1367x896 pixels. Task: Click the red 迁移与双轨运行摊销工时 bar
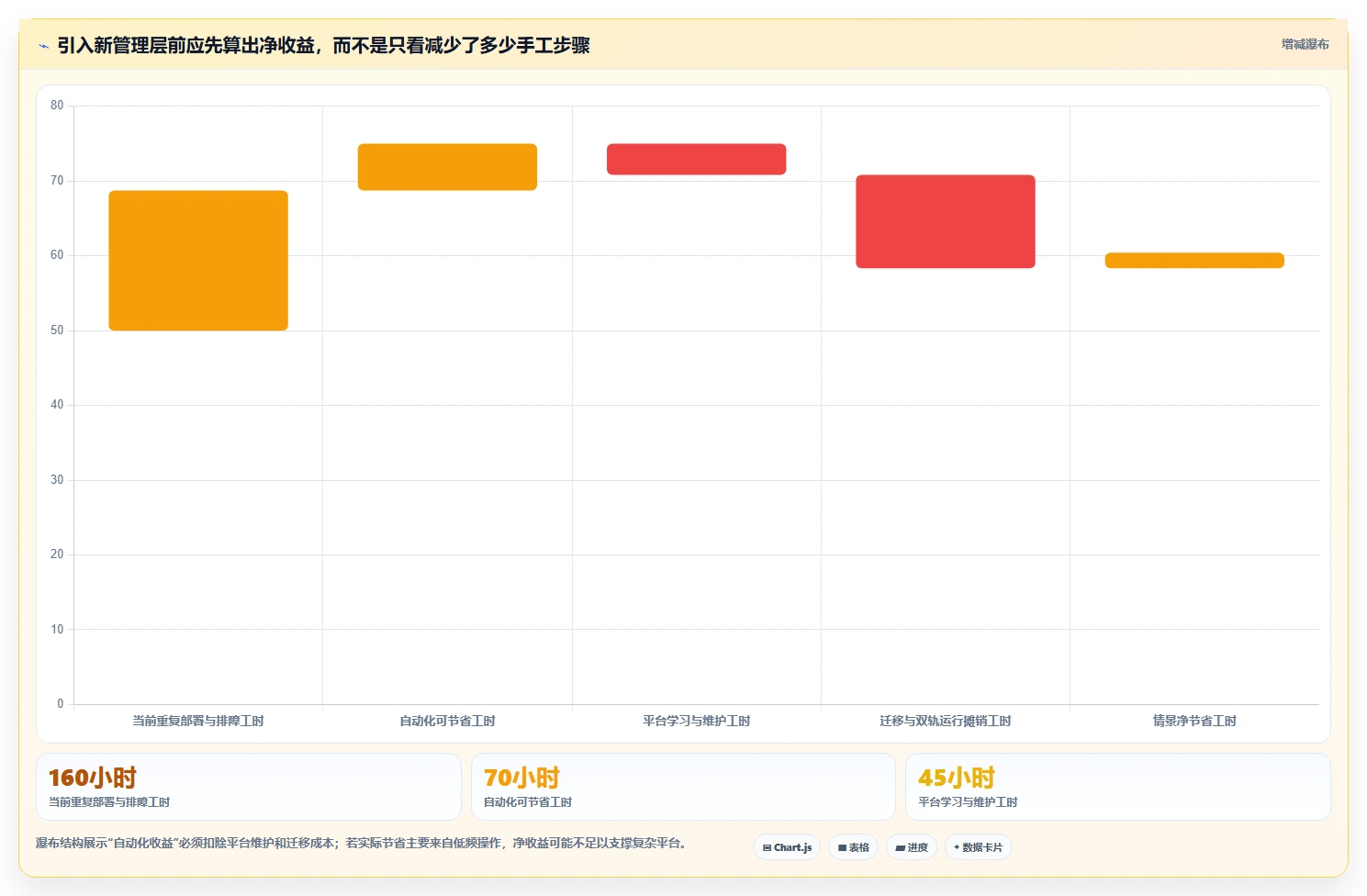[946, 221]
